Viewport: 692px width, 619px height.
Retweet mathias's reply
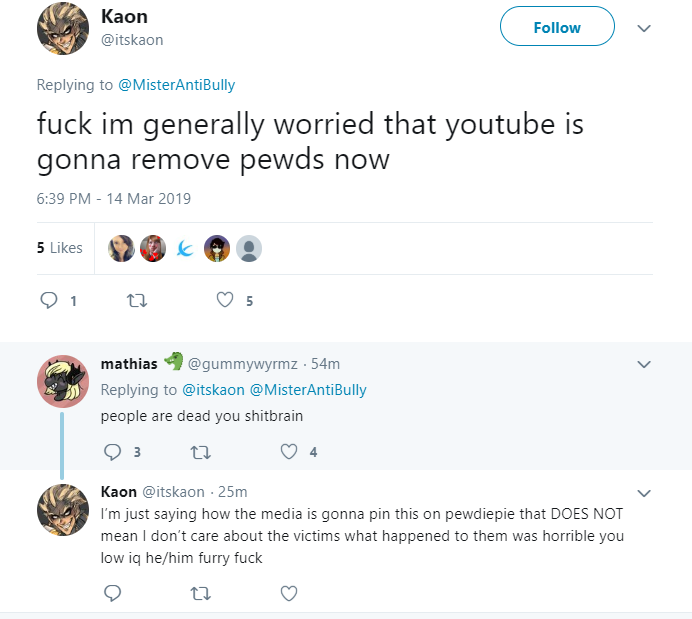point(200,452)
